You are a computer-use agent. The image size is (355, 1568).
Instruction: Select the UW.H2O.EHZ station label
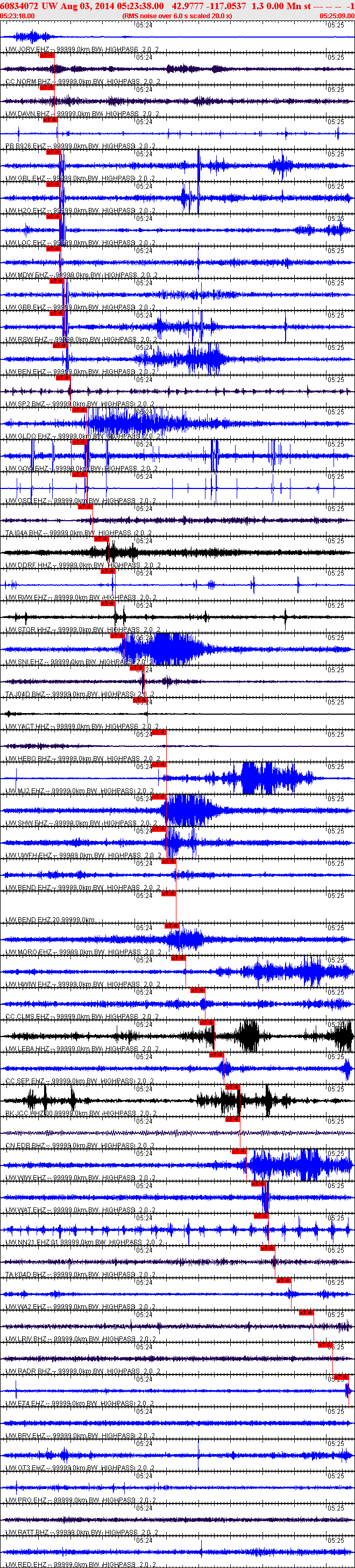26,211
